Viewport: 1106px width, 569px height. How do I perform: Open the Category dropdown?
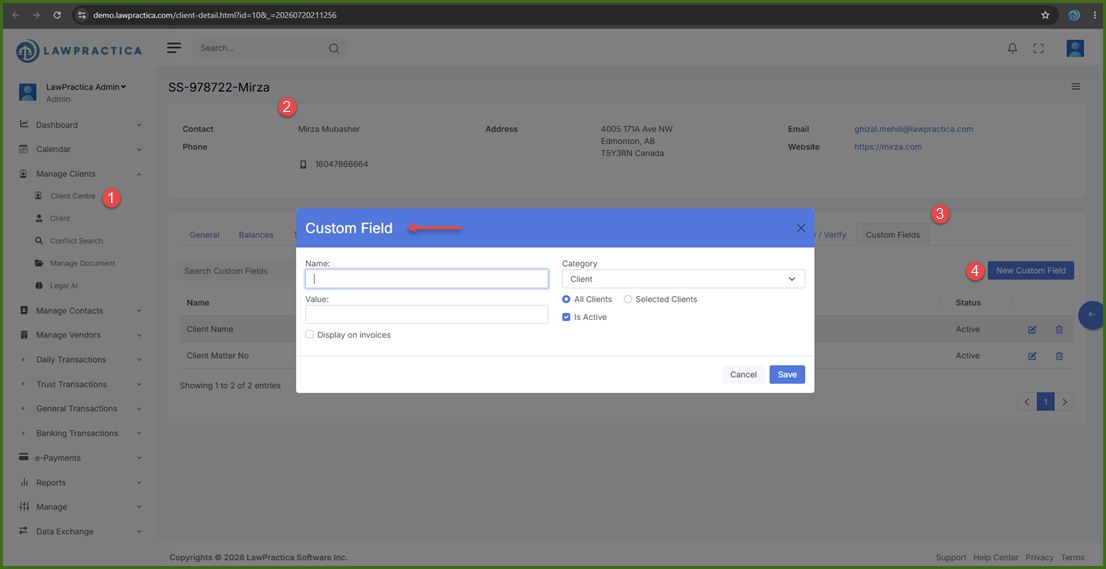point(683,279)
